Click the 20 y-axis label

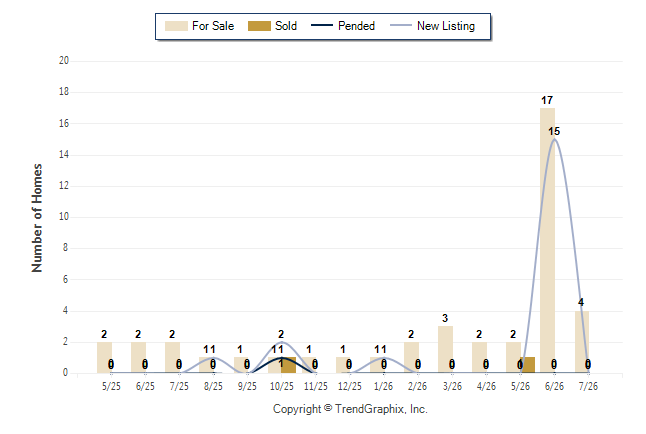point(64,60)
